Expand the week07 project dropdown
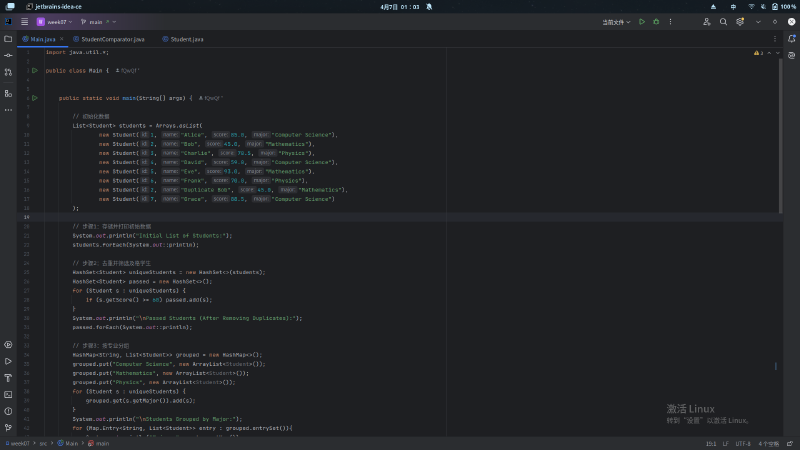The height and width of the screenshot is (450, 800). [x=55, y=22]
